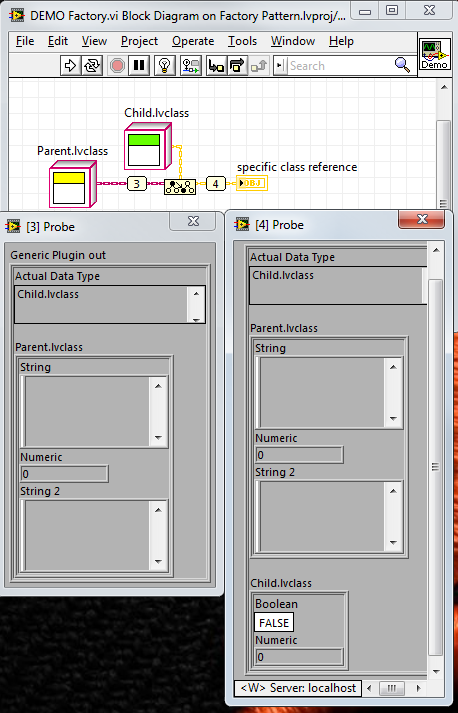This screenshot has height=713, width=458.
Task: Click Actual Data Type box in Probe 4
Action: point(337,285)
